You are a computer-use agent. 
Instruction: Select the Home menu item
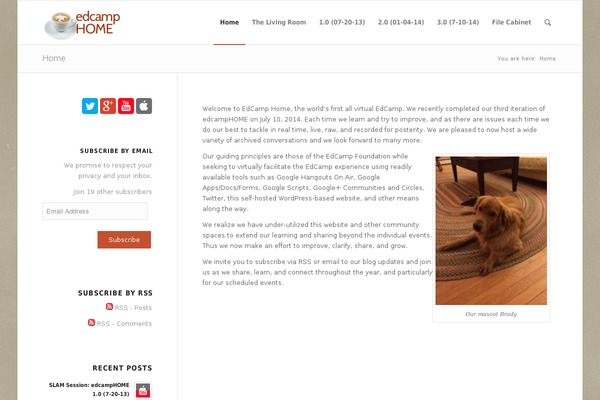click(x=229, y=22)
